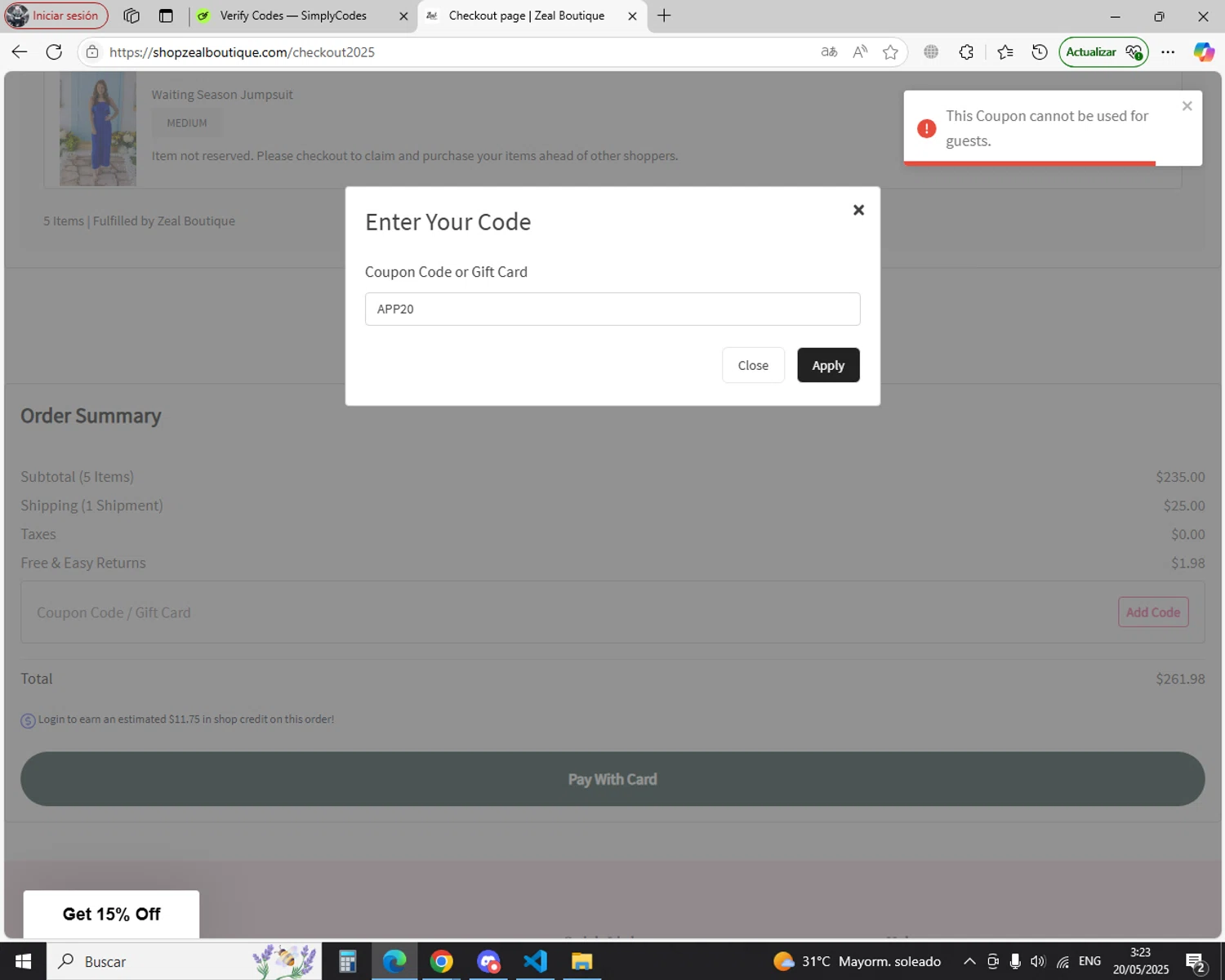1225x980 pixels.
Task: Click the Login to earn shop credit text
Action: 186,719
